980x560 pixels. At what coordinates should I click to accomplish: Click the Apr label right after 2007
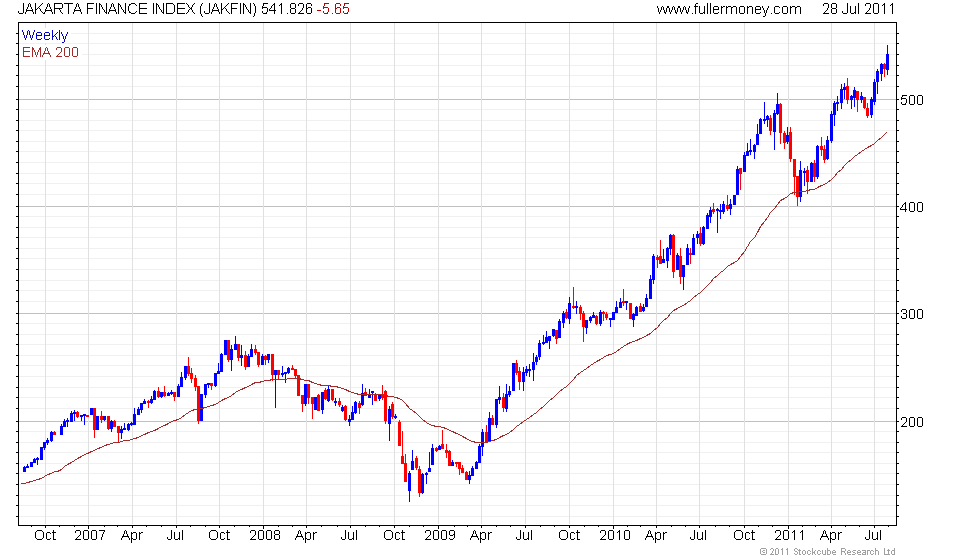coord(132,536)
